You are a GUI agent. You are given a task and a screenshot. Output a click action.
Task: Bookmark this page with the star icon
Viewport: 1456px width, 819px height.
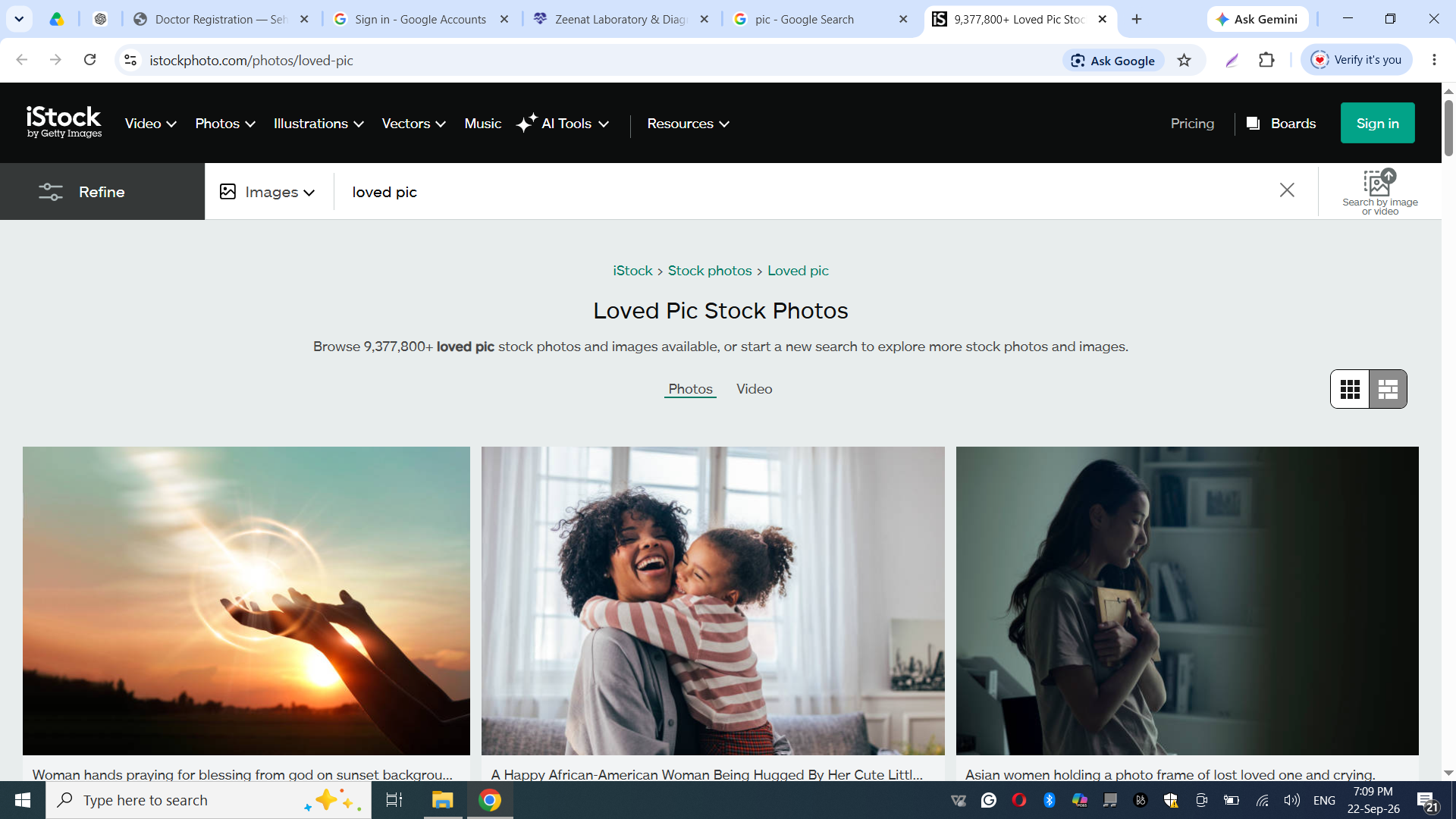click(1184, 61)
